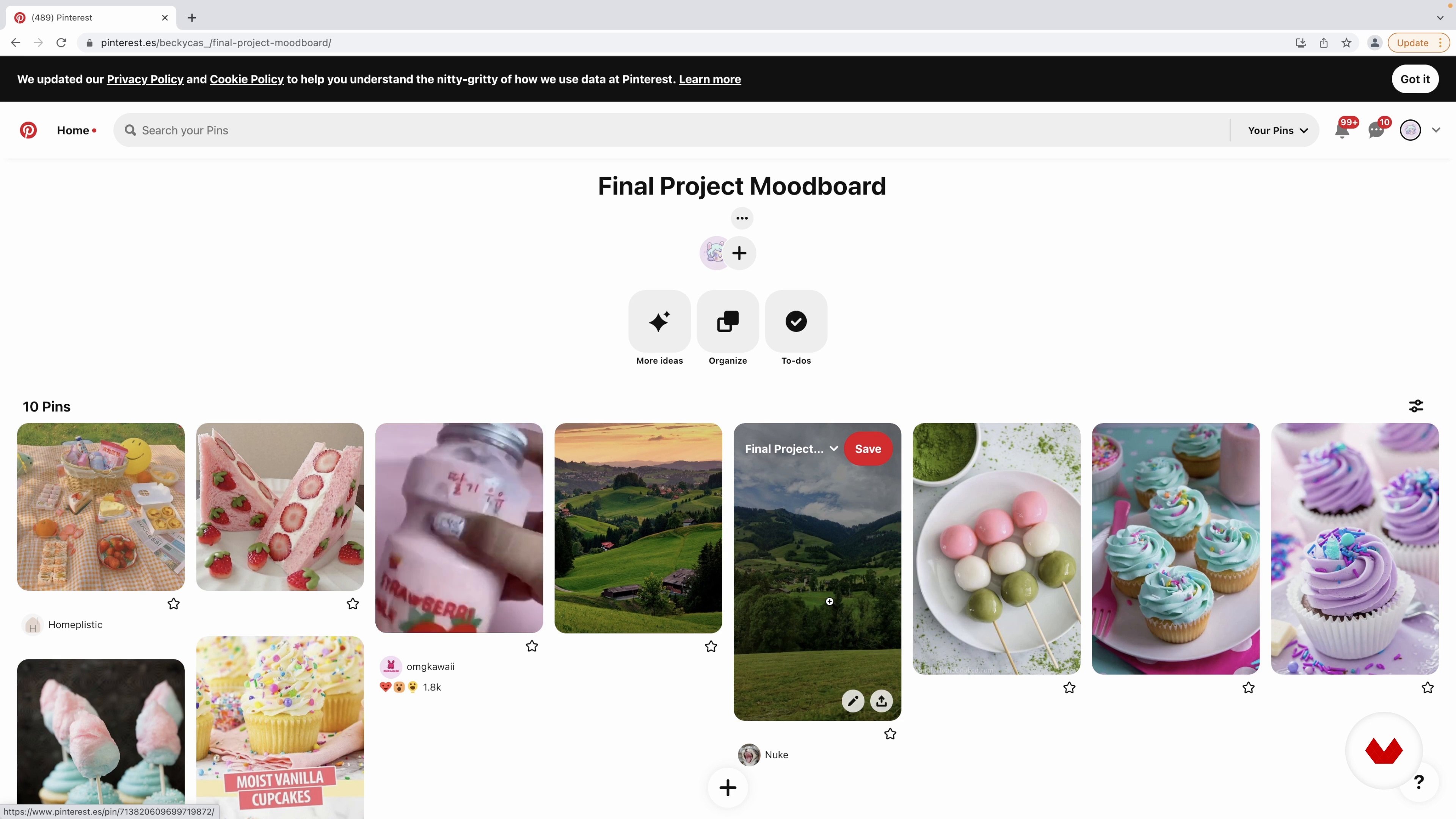Screen dimensions: 1456x819
Task: Open the picnic blanket pin thumbnail
Action: [100, 507]
